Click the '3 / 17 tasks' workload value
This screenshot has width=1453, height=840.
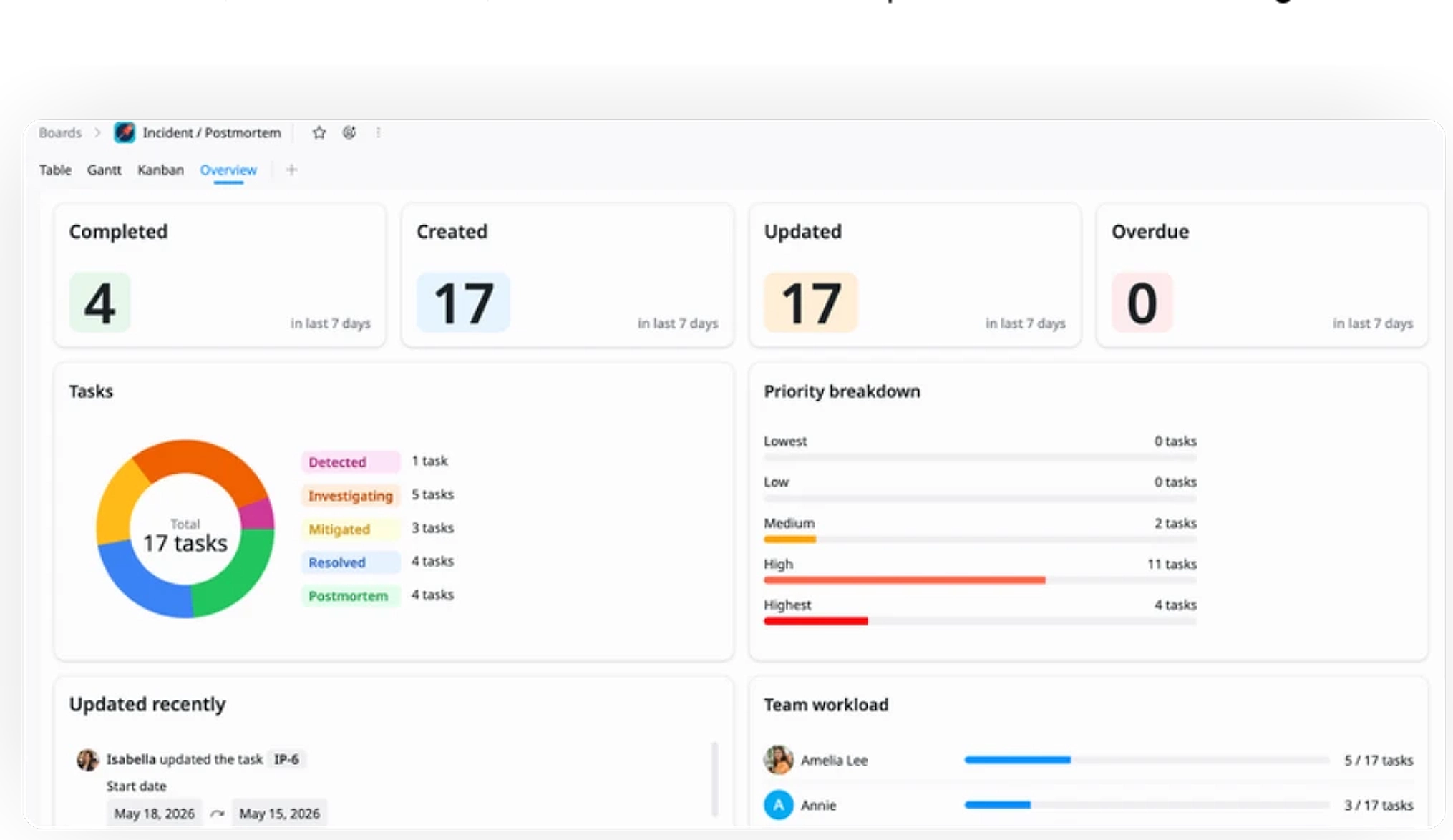click(1379, 805)
